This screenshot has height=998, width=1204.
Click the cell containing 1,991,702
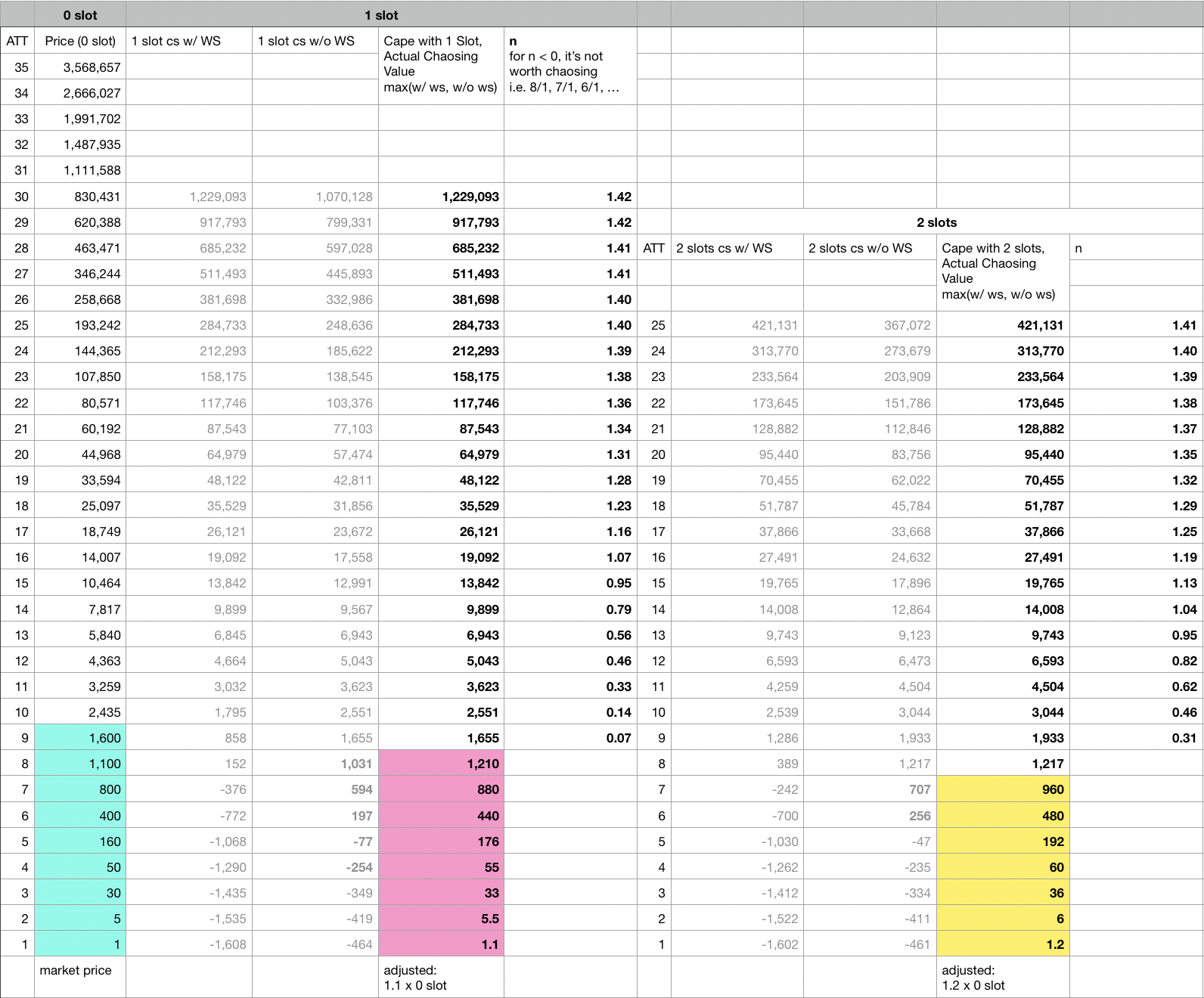(80, 119)
